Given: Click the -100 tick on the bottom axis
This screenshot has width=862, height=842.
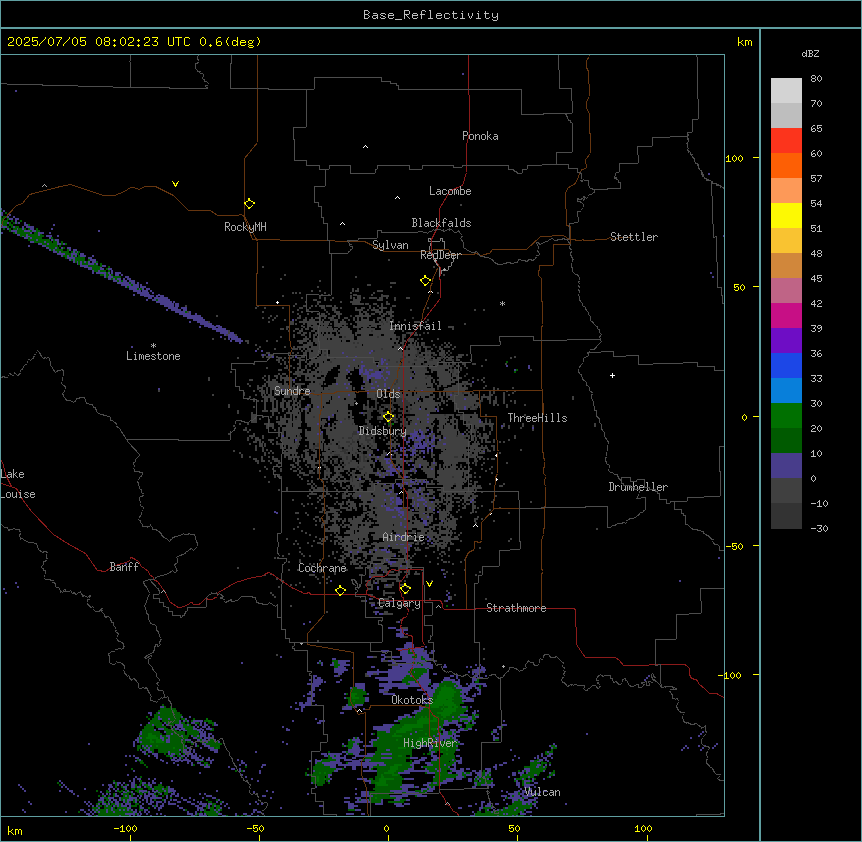Looking at the screenshot, I should 126,828.
